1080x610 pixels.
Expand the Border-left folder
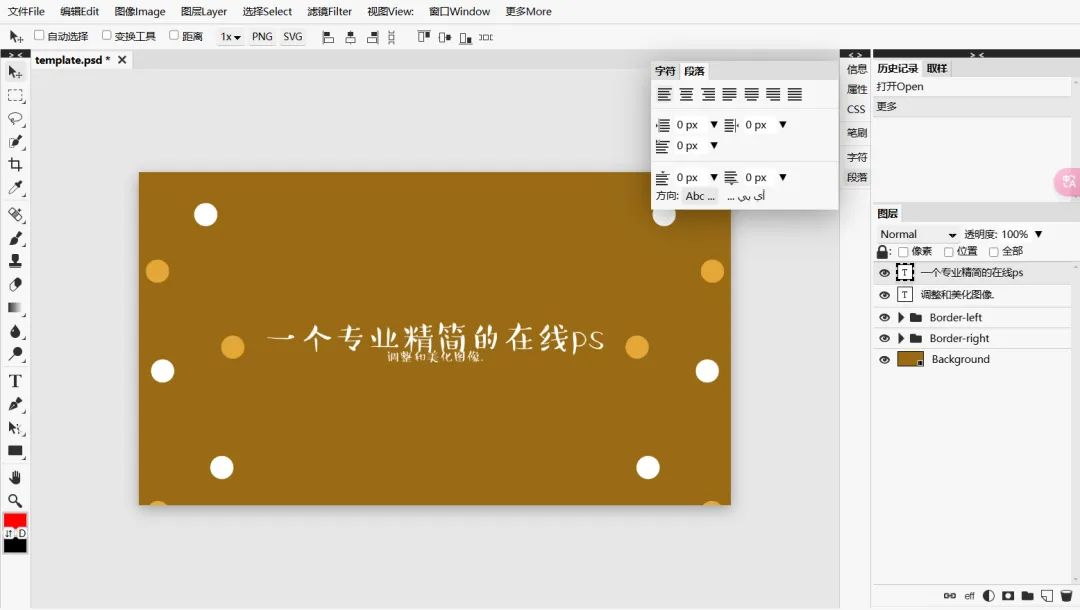click(901, 318)
